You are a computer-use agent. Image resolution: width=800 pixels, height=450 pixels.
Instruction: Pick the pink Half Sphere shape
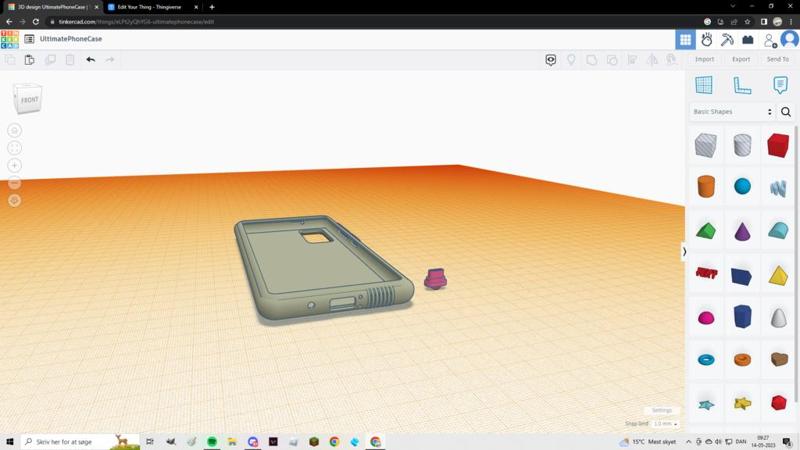tap(706, 318)
